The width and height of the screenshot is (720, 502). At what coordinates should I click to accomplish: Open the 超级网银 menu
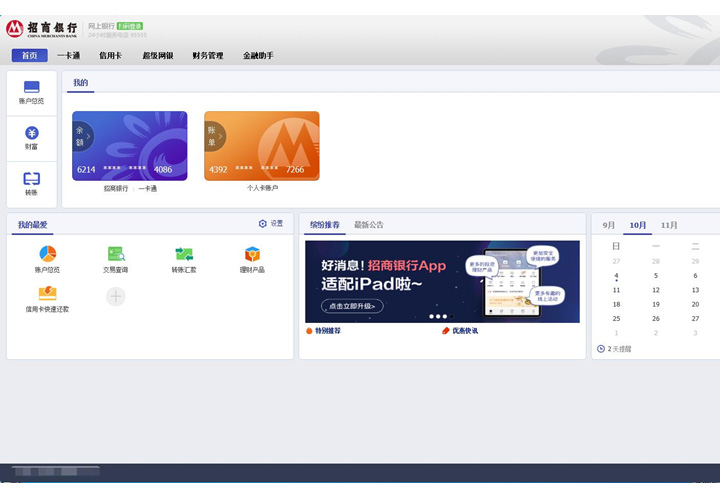[x=158, y=56]
